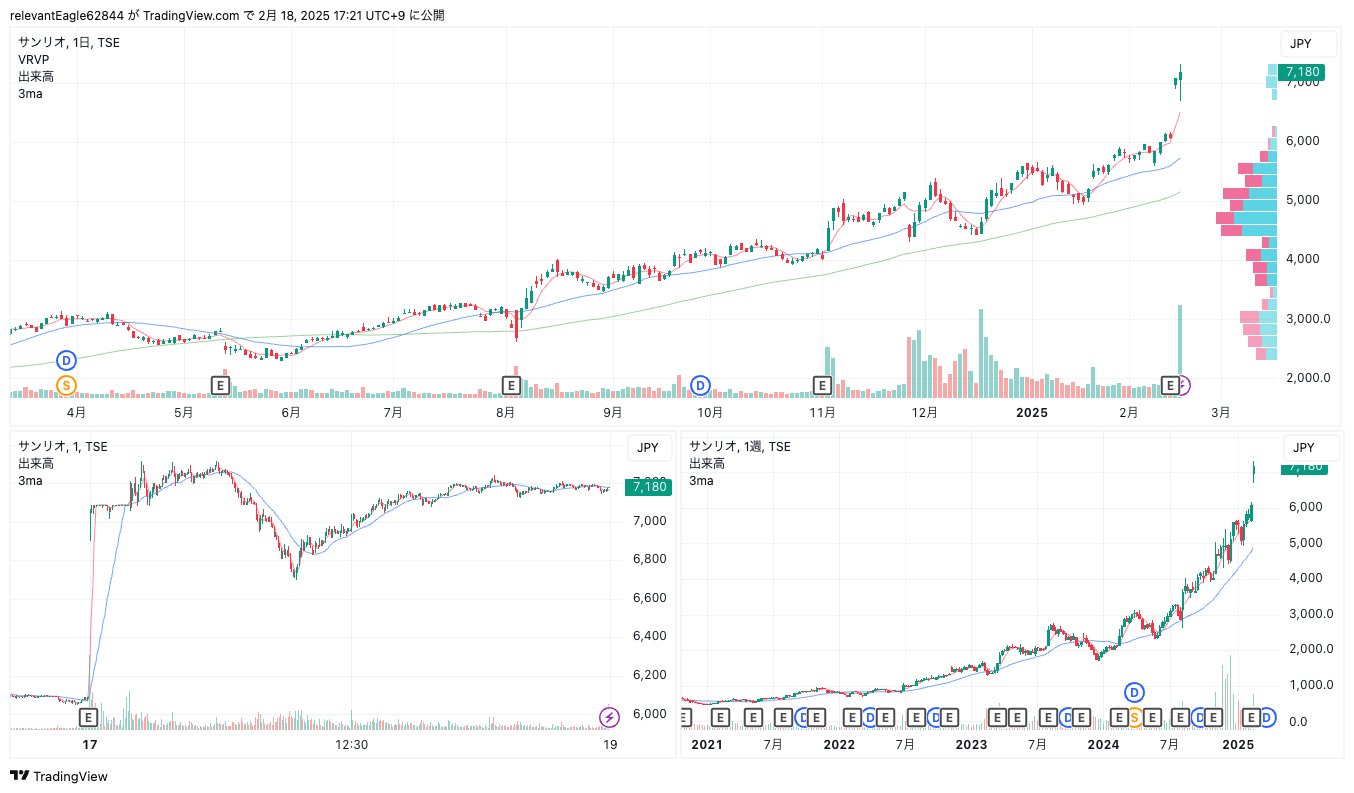Click the TradingView logo at the bottom left
The image size is (1354, 793).
click(x=59, y=776)
